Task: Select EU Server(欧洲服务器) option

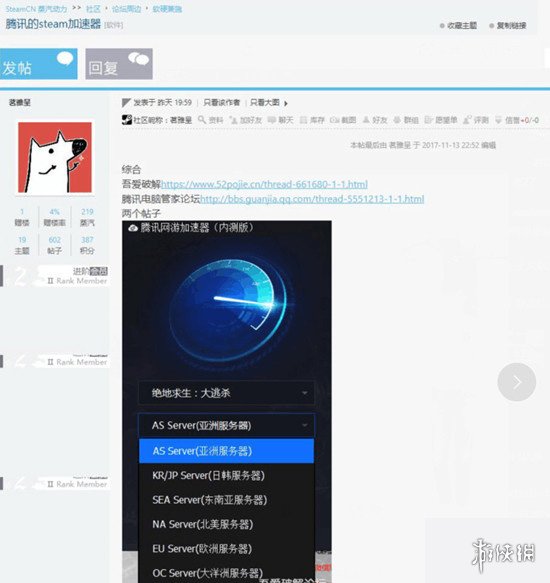Action: [226, 549]
